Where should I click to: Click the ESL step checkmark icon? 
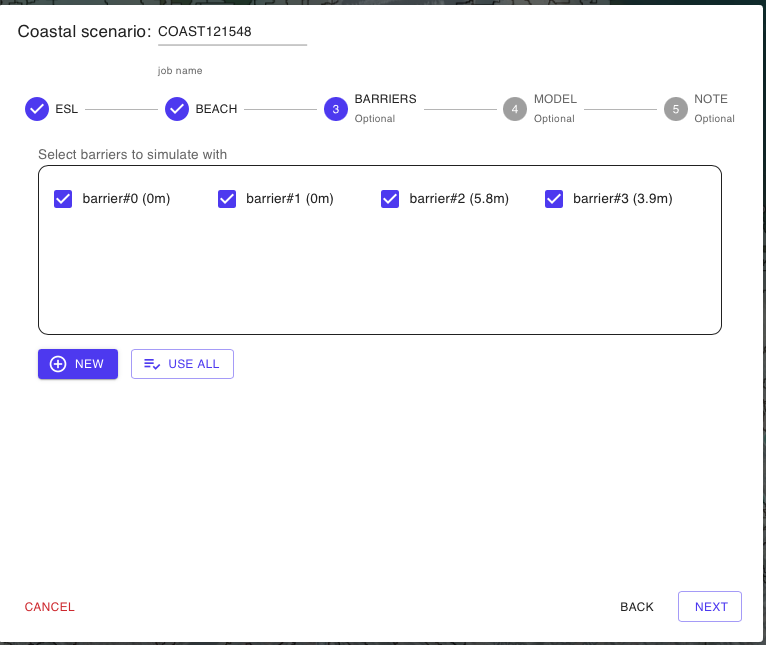37,109
